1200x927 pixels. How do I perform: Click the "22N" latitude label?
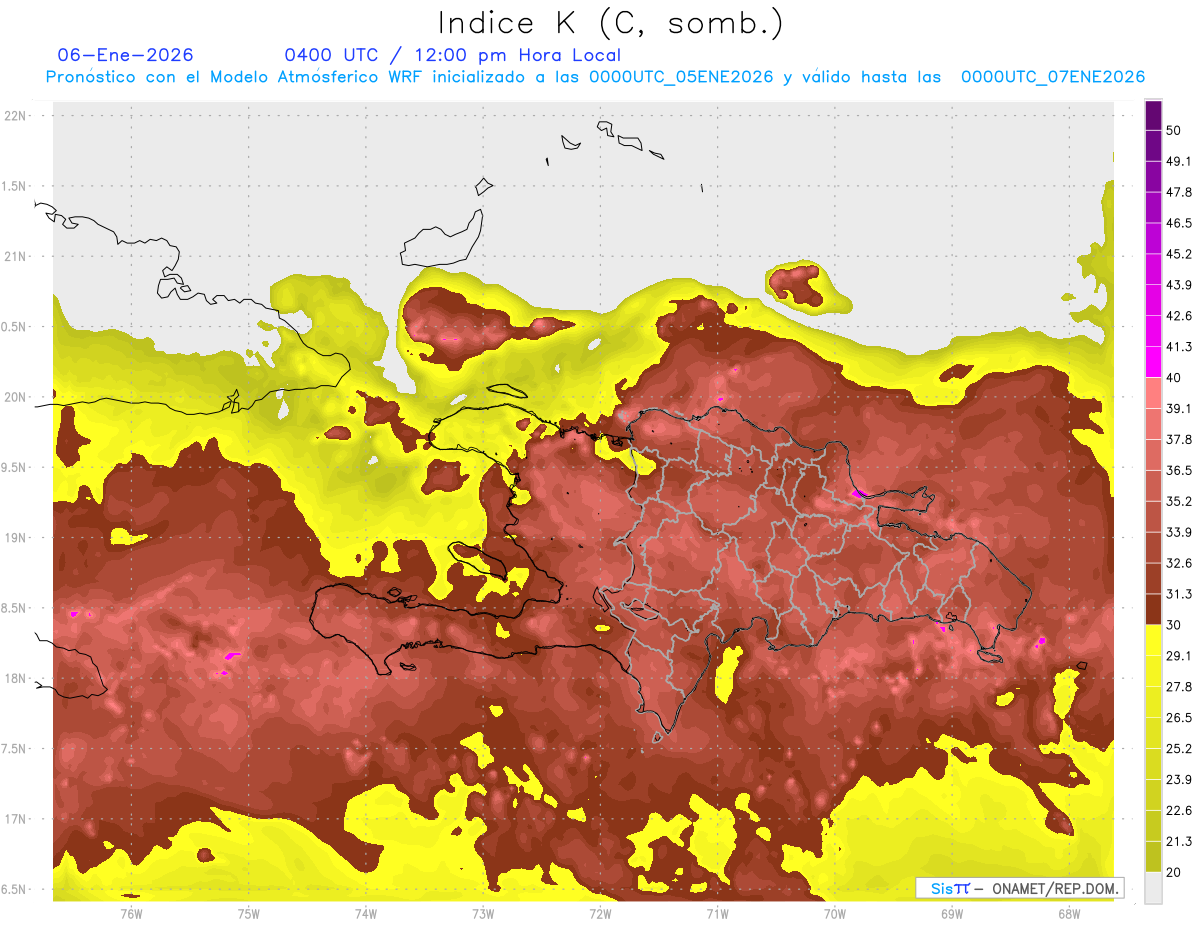17,116
